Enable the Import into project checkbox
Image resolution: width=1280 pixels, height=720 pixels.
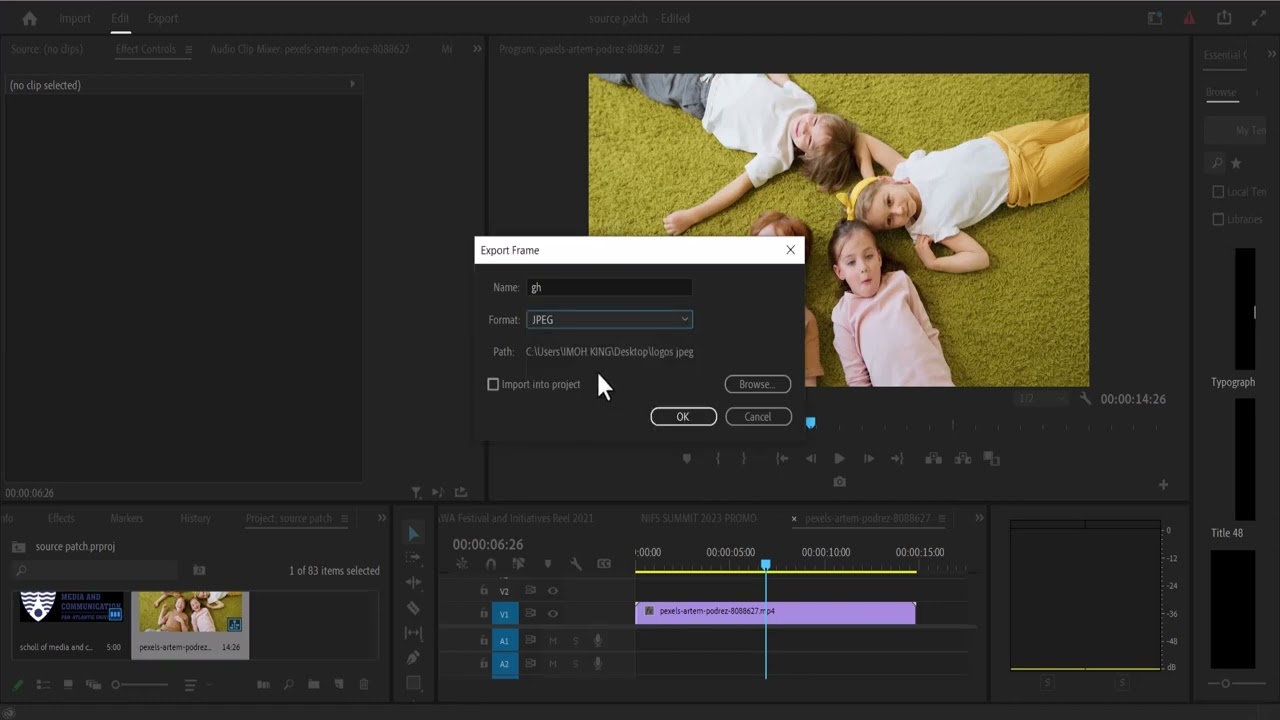[x=493, y=384]
